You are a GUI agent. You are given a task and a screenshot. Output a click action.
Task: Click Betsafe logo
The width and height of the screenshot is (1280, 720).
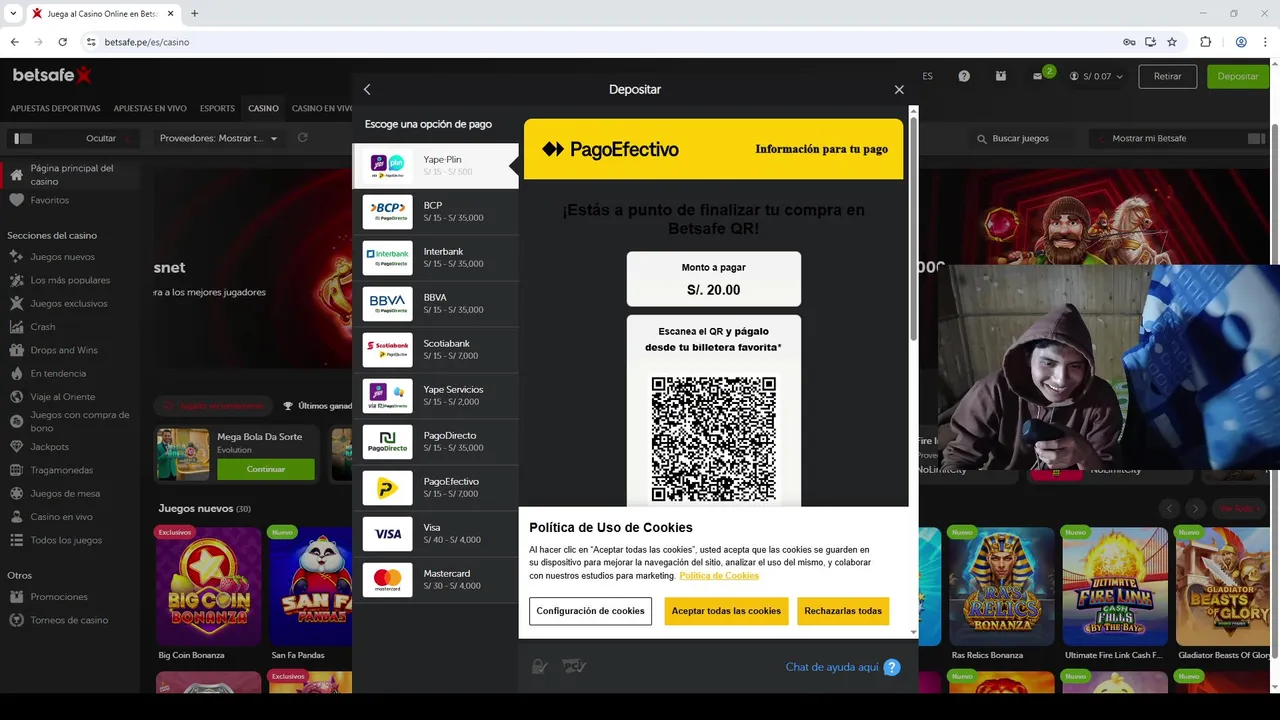[52, 75]
